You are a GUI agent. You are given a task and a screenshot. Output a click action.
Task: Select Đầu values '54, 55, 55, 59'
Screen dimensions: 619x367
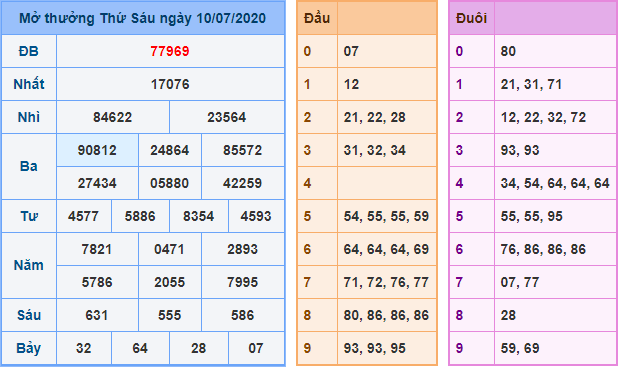tap(386, 216)
